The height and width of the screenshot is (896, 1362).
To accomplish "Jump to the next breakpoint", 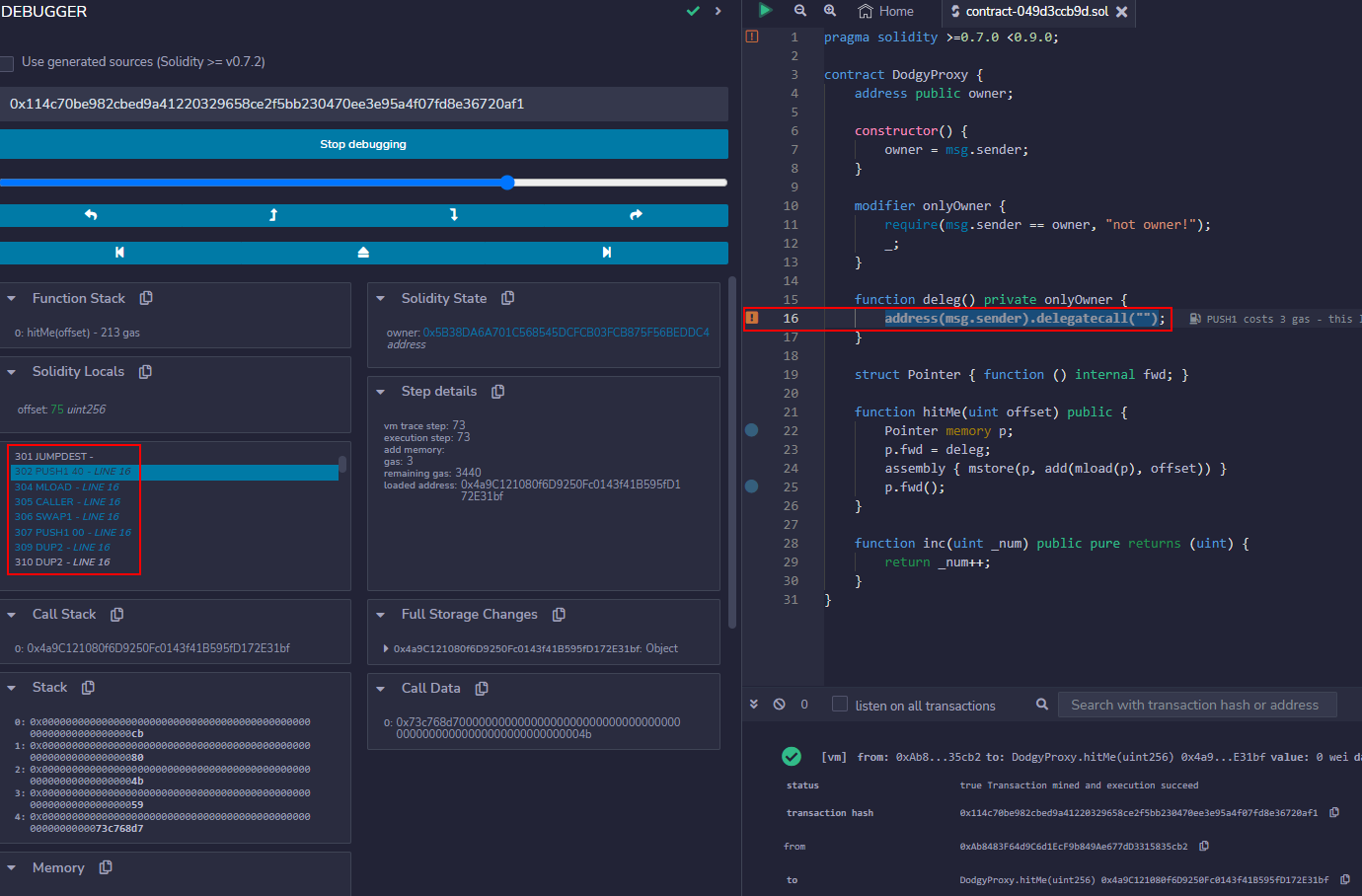I will tap(606, 253).
